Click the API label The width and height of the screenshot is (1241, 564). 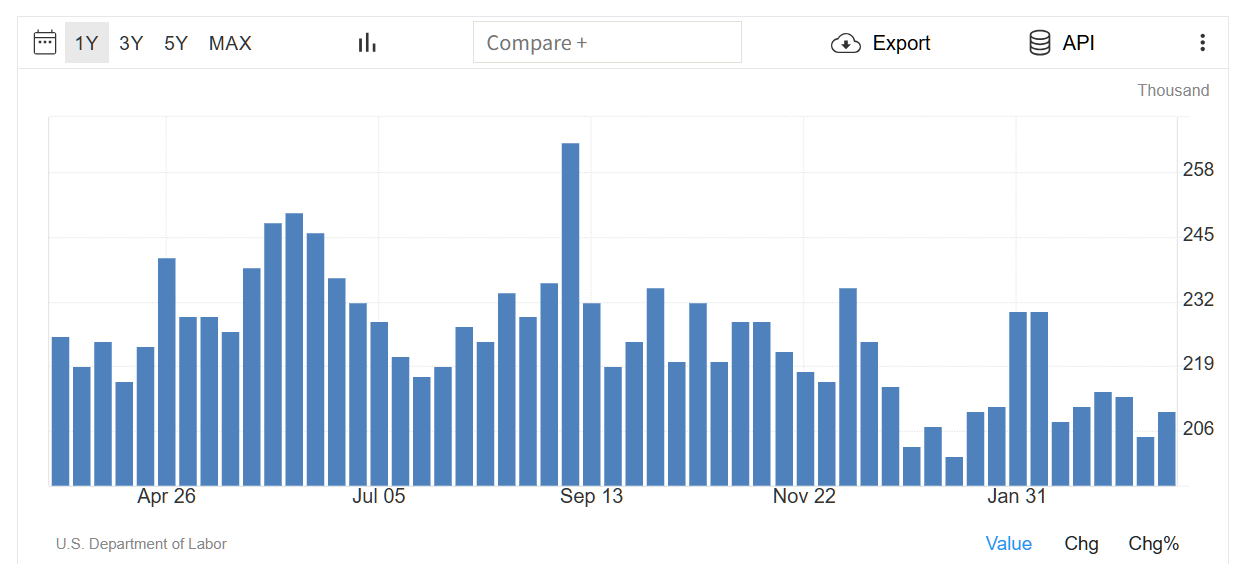point(1078,43)
